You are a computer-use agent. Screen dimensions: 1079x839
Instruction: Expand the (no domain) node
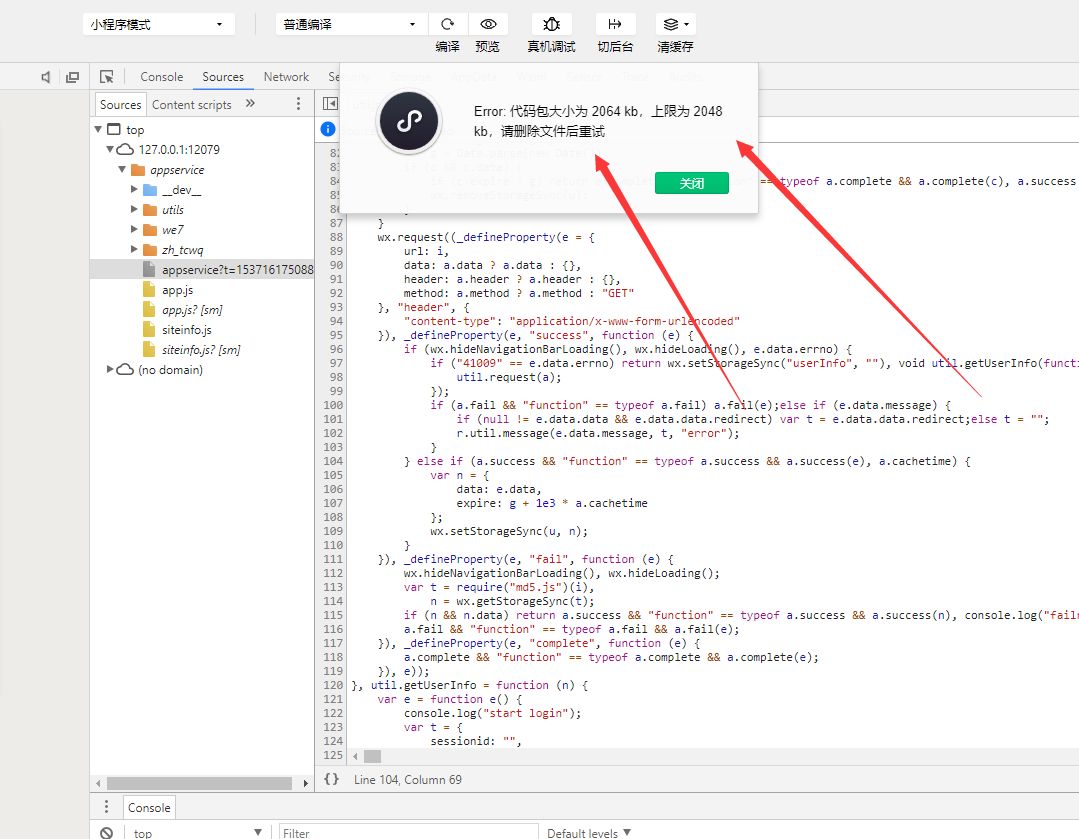click(110, 369)
